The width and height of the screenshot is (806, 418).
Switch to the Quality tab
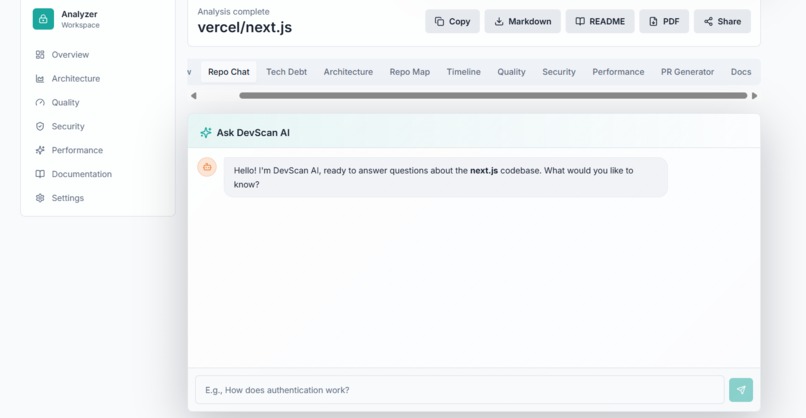(x=511, y=72)
